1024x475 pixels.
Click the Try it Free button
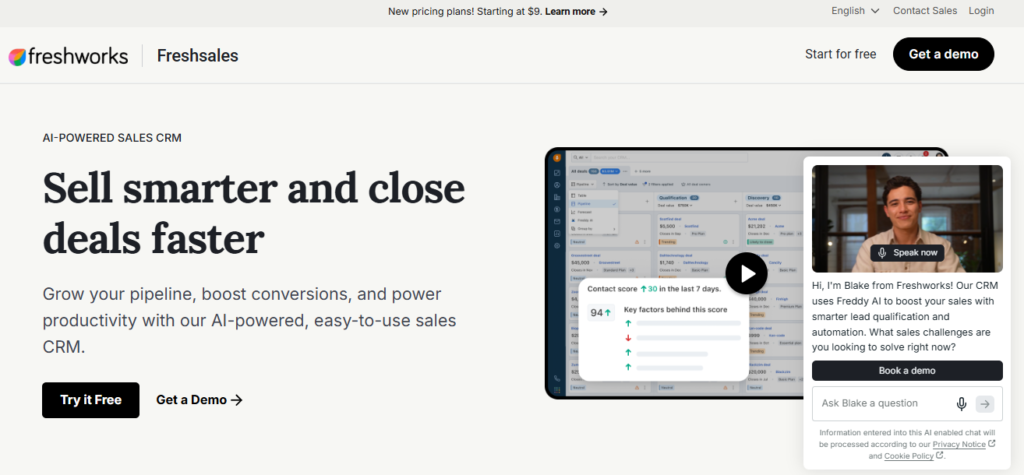tap(91, 400)
